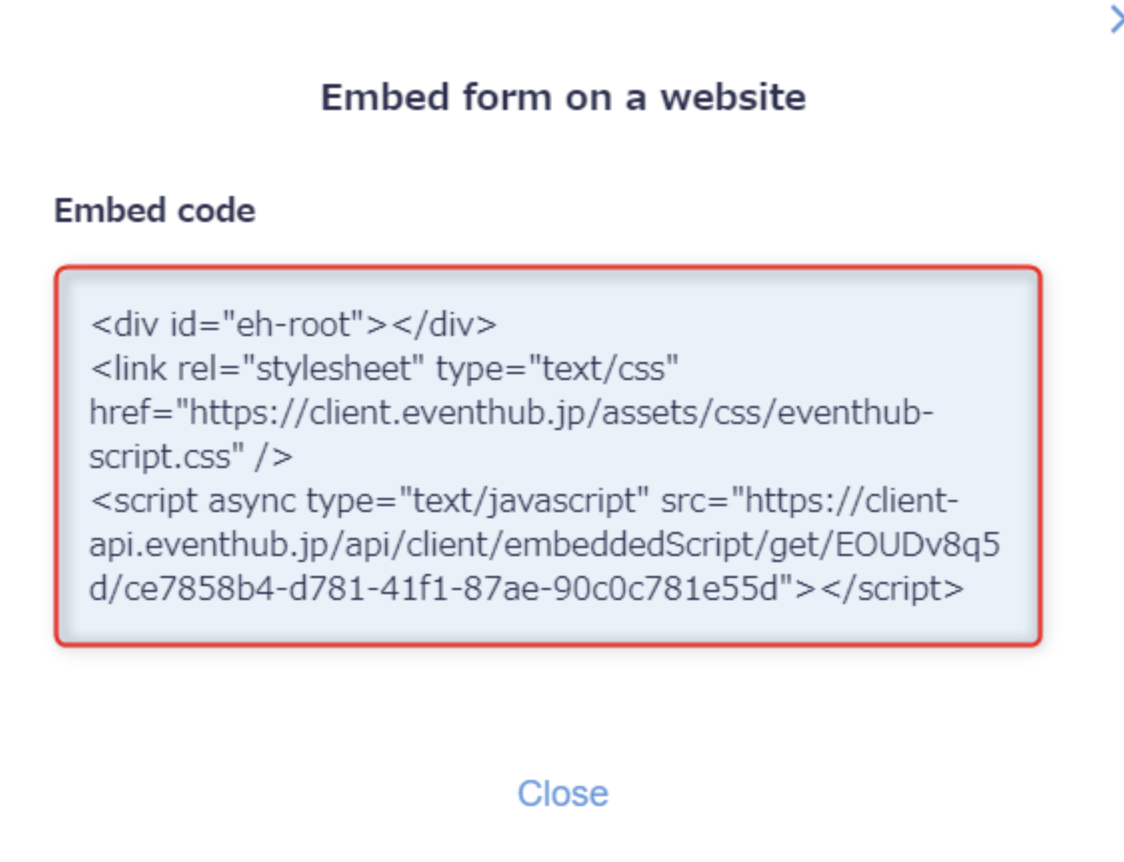Click the ce7858b4-d781 ID line in the code
The width and height of the screenshot is (1124, 862).
point(527,588)
